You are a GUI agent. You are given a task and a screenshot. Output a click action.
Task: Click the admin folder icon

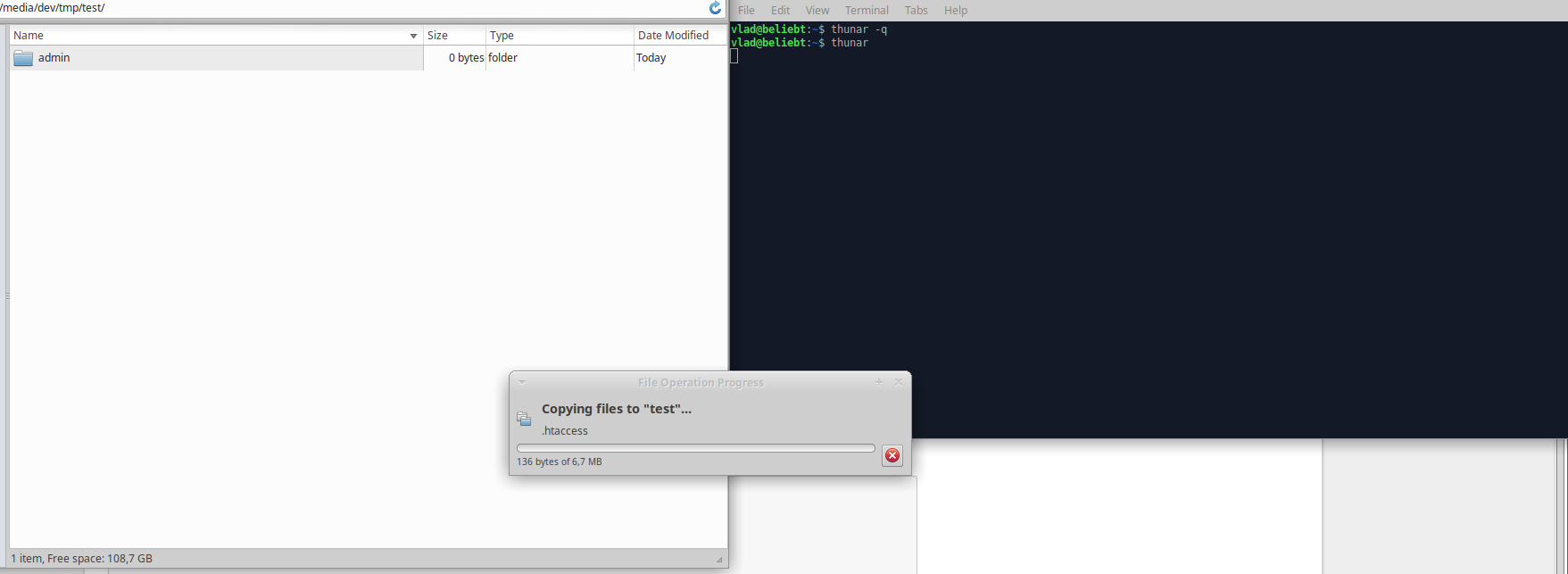click(x=23, y=58)
